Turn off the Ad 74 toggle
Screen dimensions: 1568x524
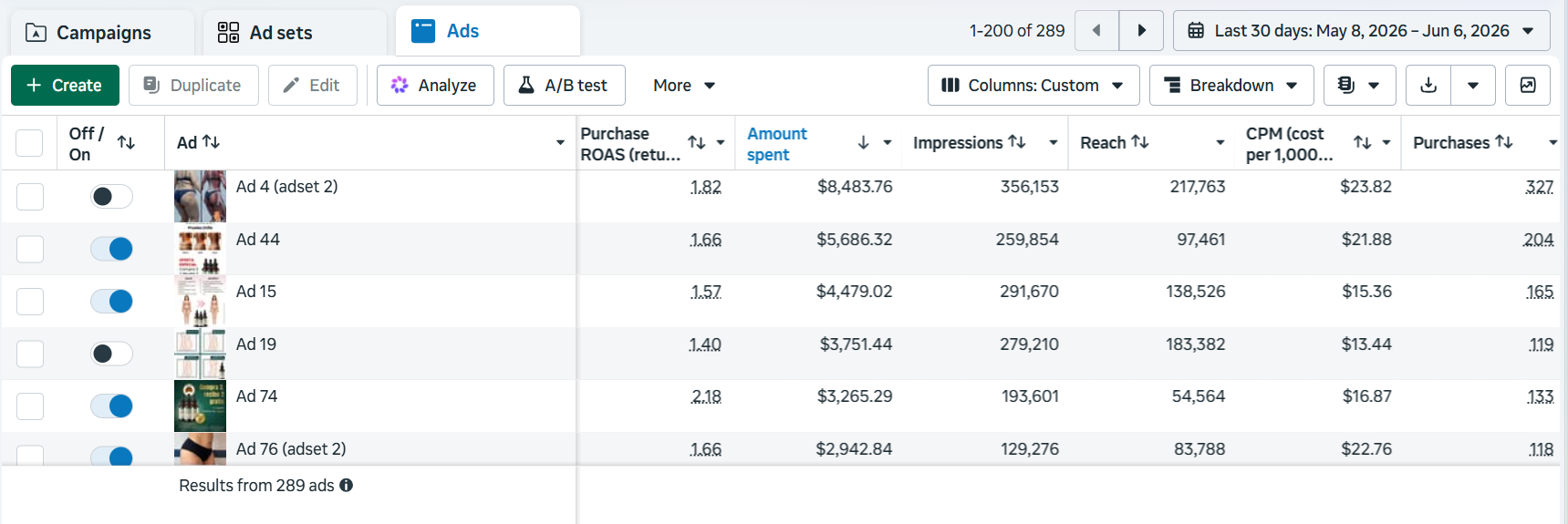(x=111, y=406)
